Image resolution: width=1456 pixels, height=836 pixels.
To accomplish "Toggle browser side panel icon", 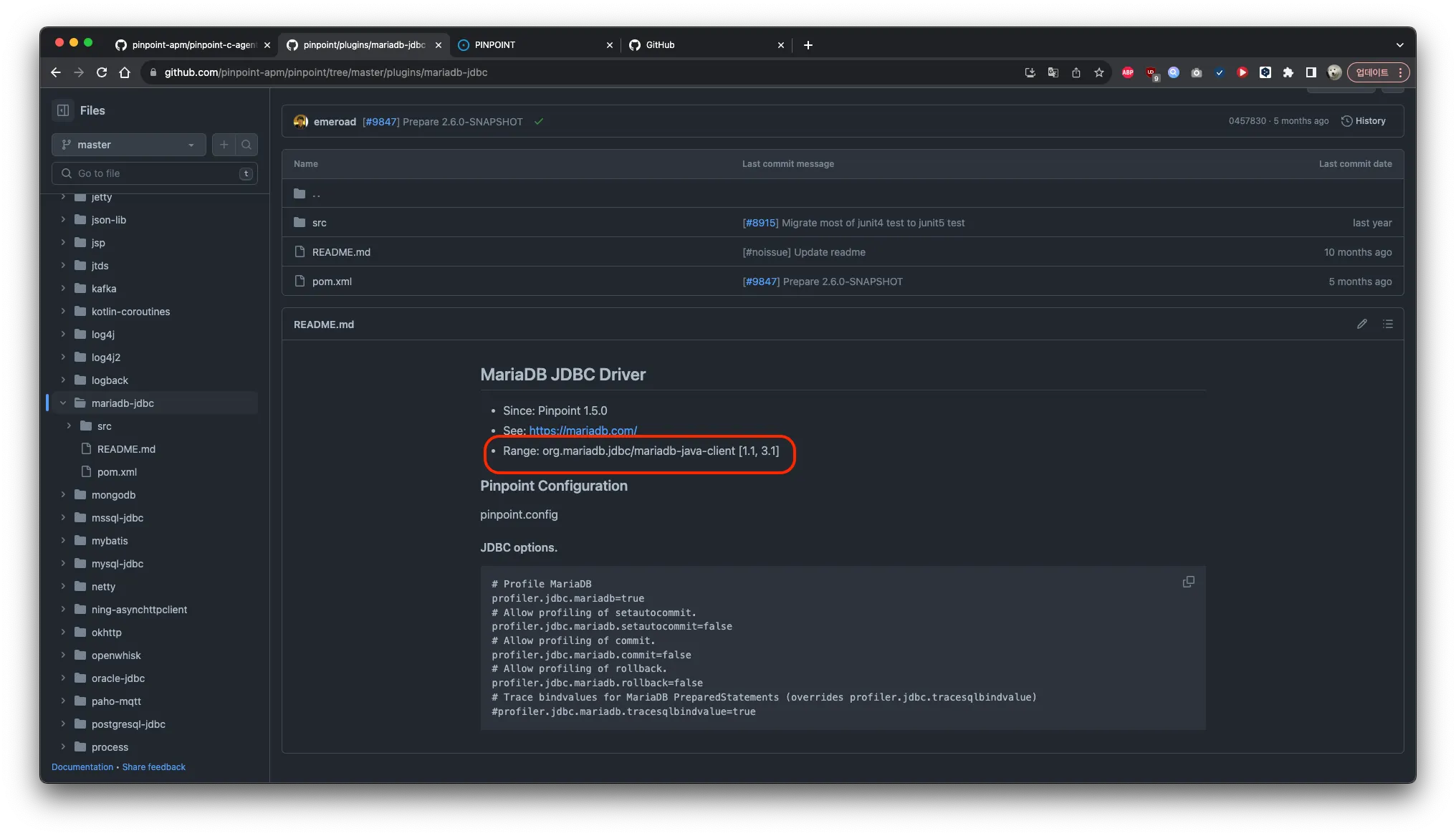I will [x=1311, y=72].
